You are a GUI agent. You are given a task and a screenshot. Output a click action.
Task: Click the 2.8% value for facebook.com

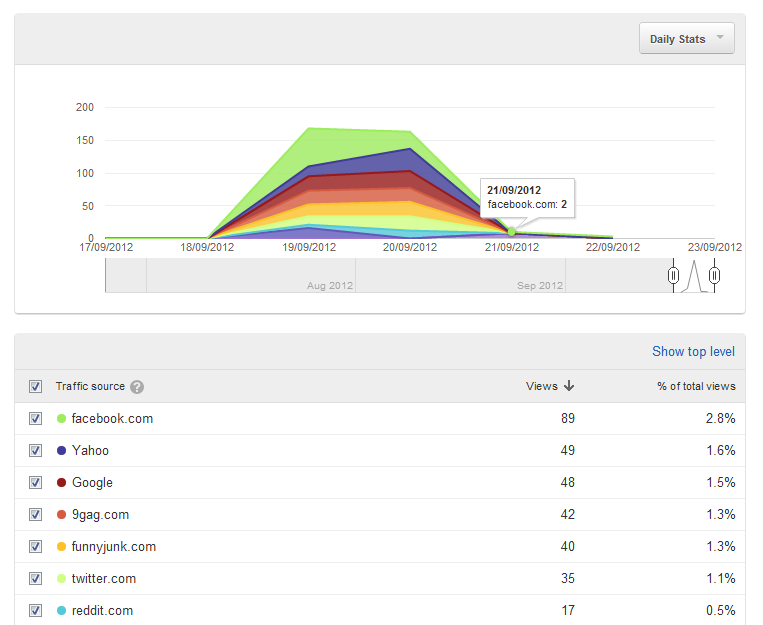click(x=721, y=419)
